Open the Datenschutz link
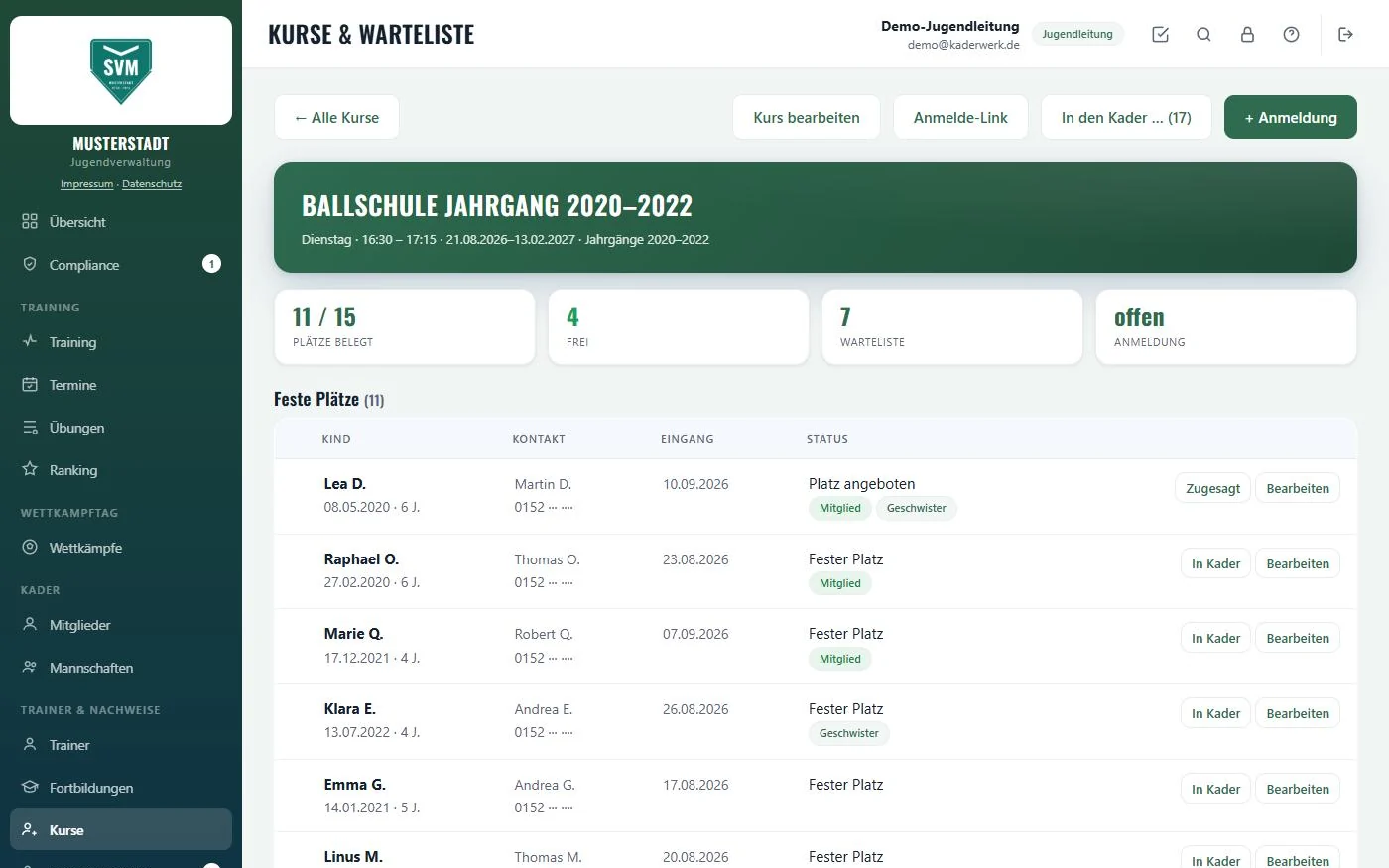The image size is (1389, 868). 152,184
